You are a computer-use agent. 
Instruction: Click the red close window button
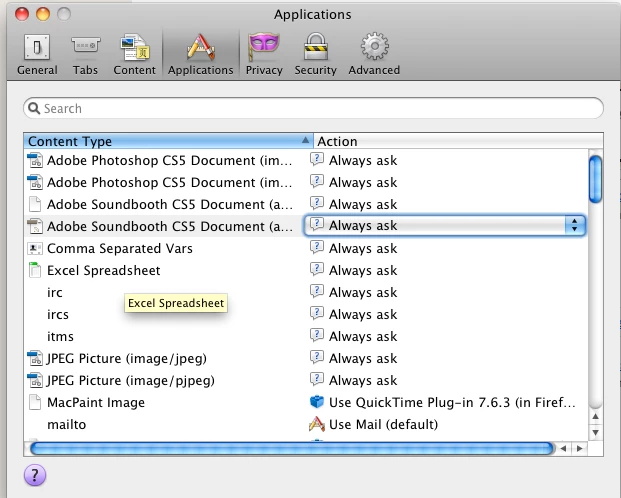click(x=22, y=14)
